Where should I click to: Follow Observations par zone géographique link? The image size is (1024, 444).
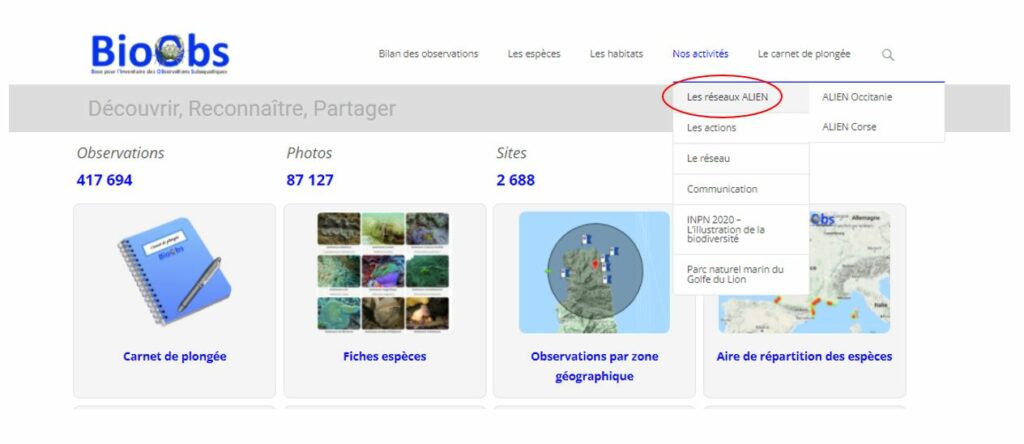594,366
